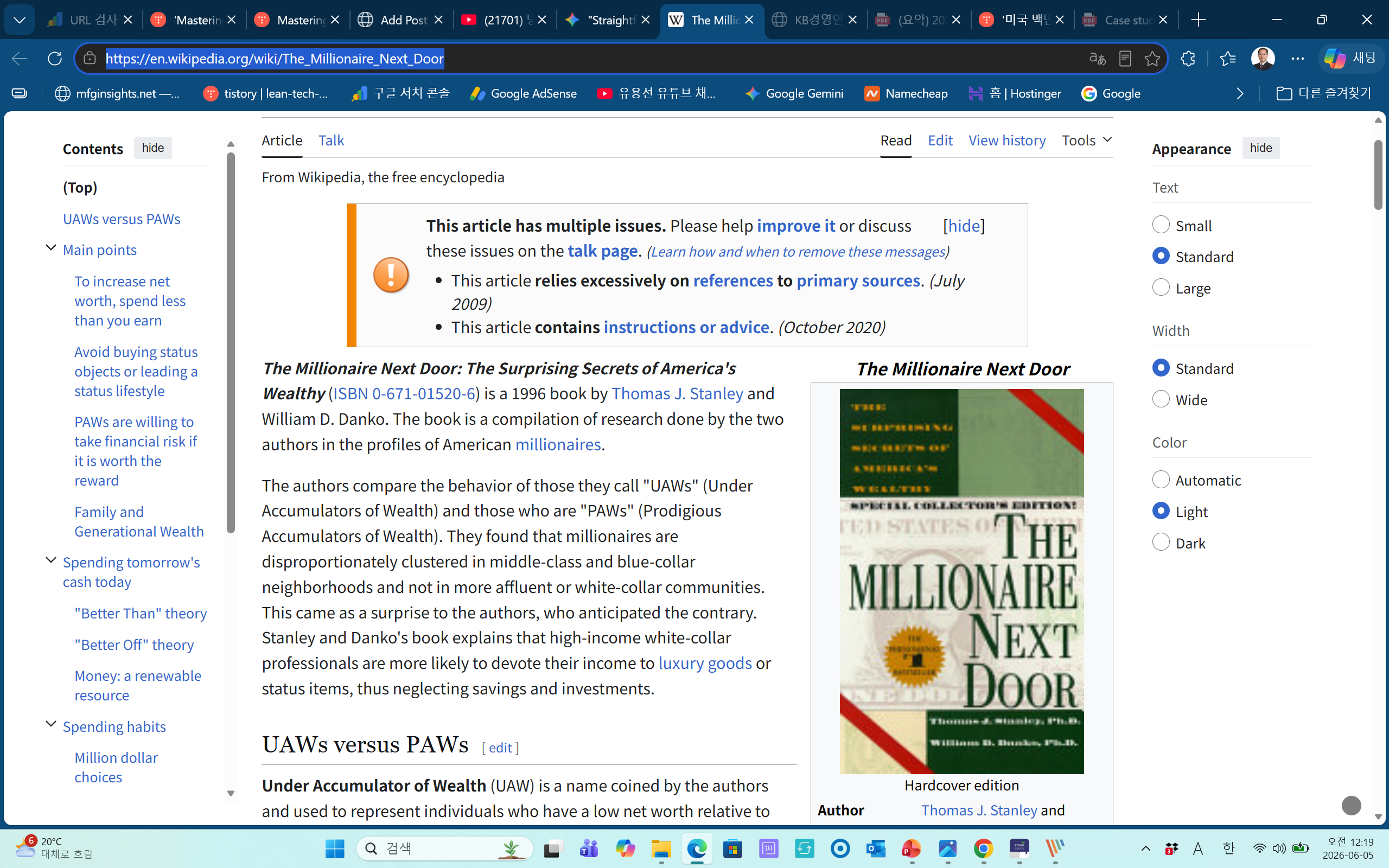
Task: Open Edge settings and more menu
Action: coord(1297,59)
